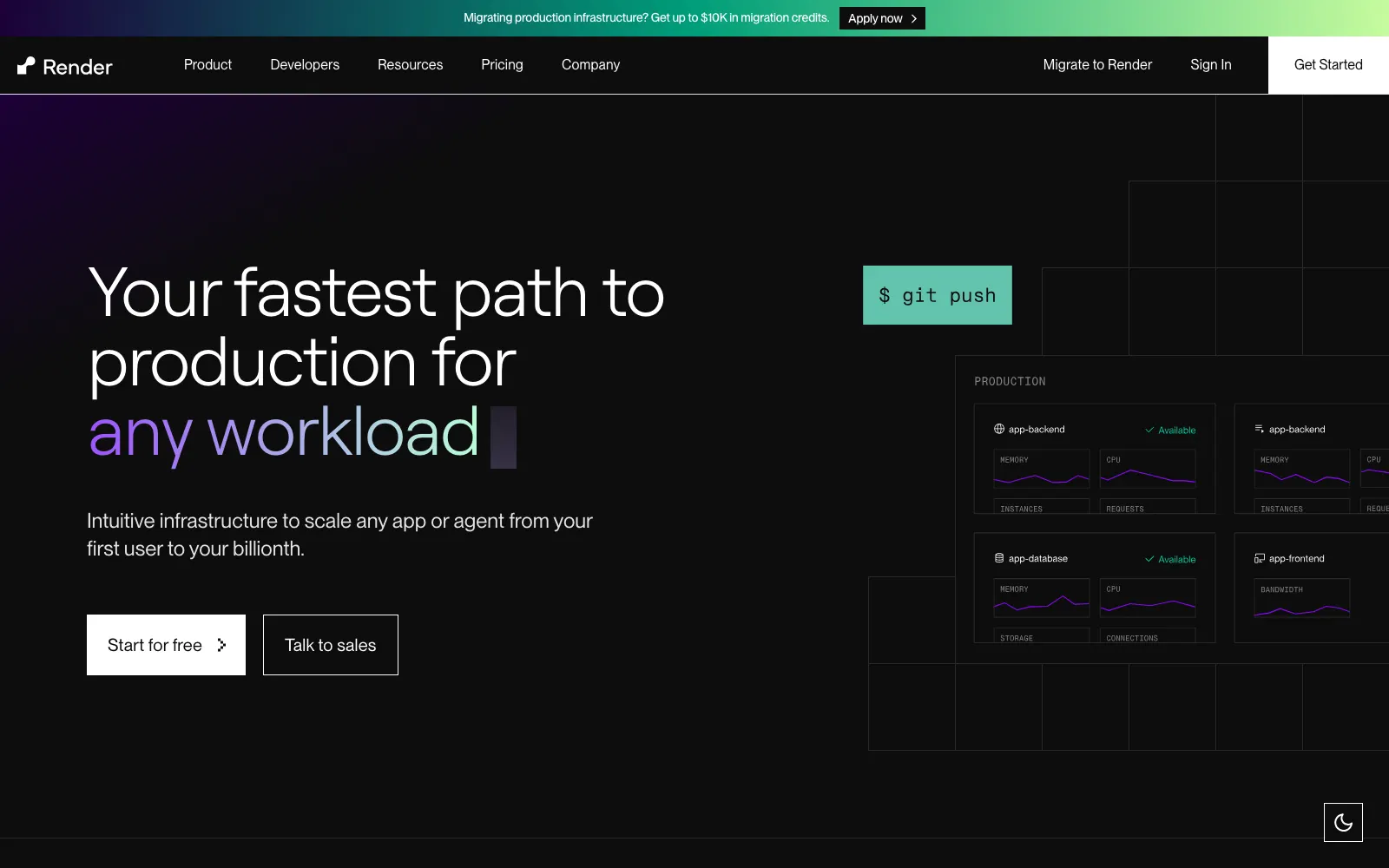The image size is (1389, 868).
Task: Click the PRODUCTION heading label
Action: [1010, 381]
